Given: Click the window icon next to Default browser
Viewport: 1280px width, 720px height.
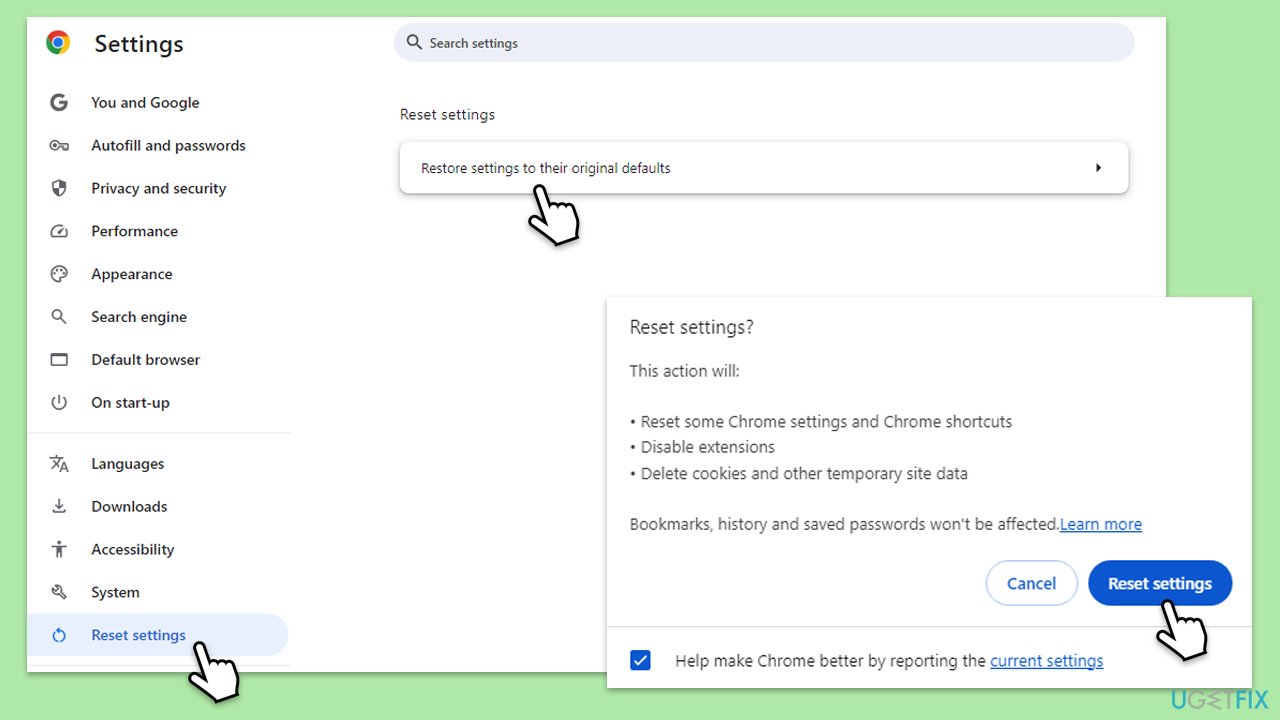Looking at the screenshot, I should click(59, 359).
